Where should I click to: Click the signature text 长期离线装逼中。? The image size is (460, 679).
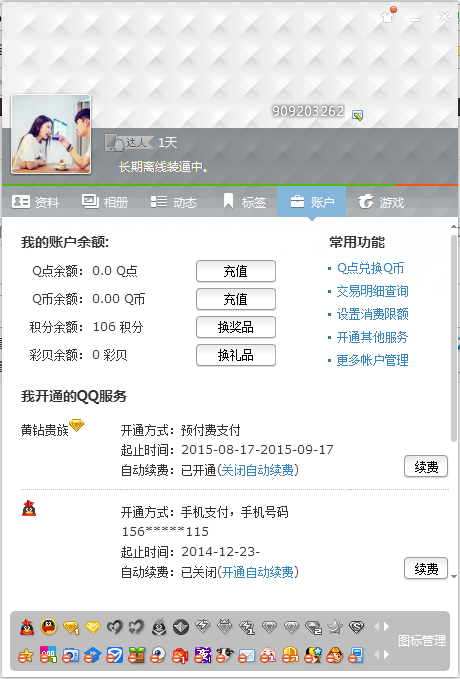click(x=163, y=167)
